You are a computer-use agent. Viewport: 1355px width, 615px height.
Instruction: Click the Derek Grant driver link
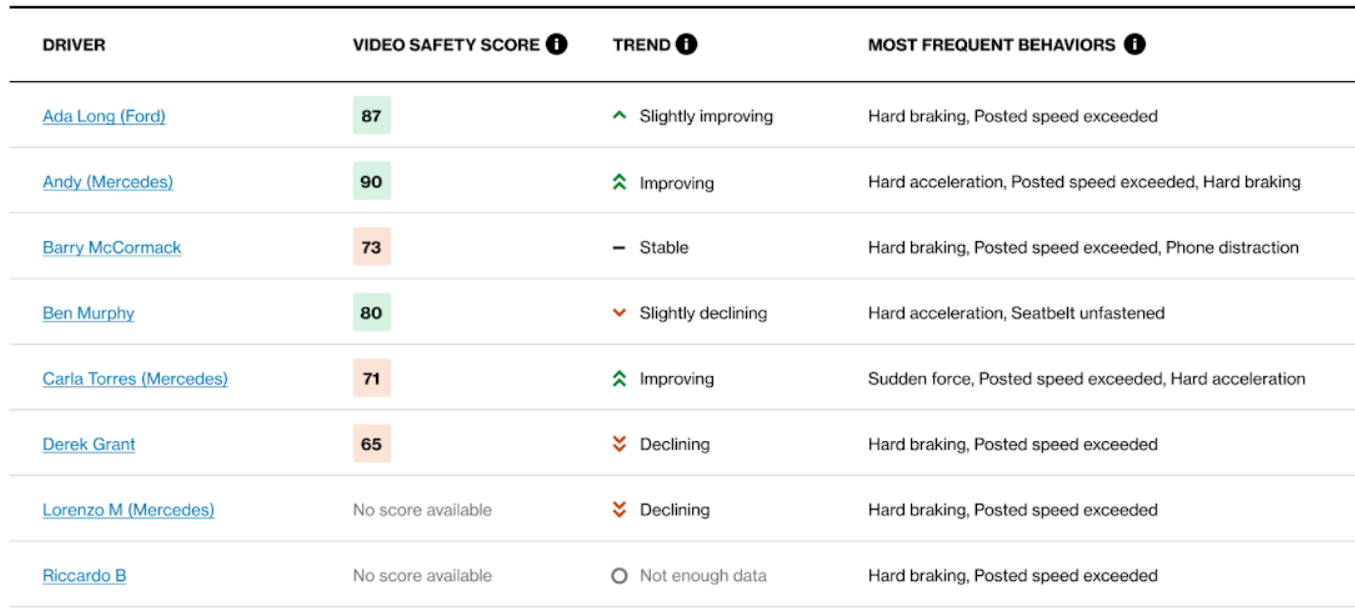tap(89, 444)
